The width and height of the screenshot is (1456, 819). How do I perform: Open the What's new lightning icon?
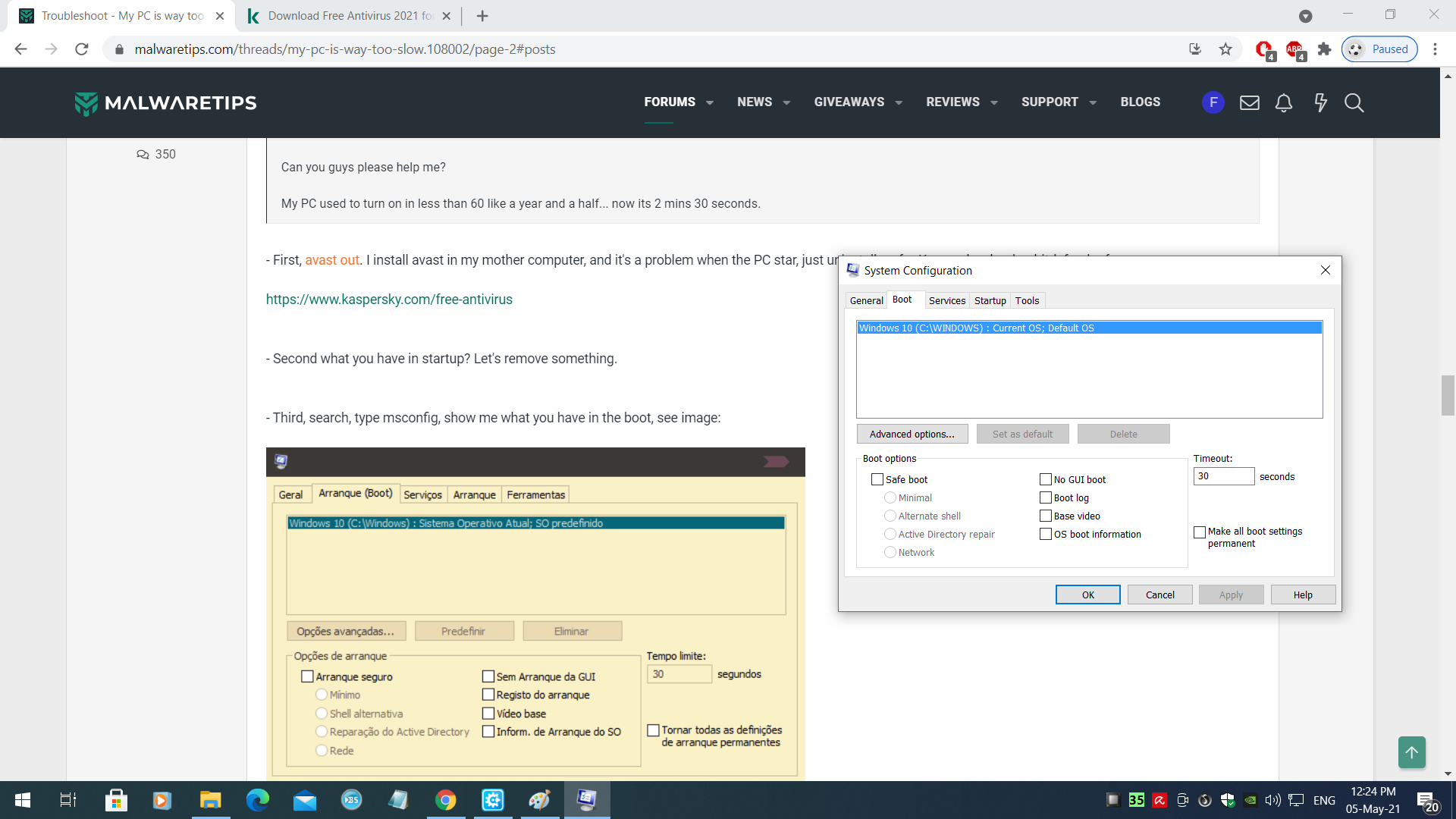click(x=1320, y=102)
